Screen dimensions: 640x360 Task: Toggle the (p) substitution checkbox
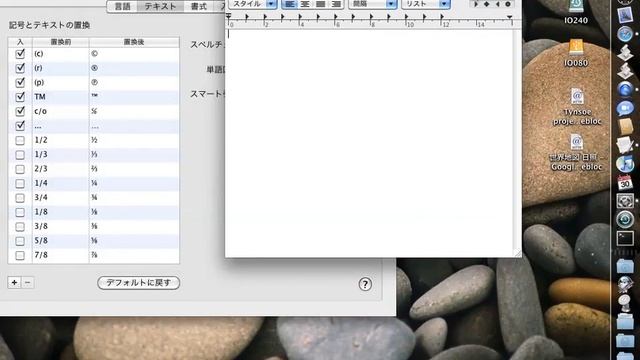click(x=20, y=82)
